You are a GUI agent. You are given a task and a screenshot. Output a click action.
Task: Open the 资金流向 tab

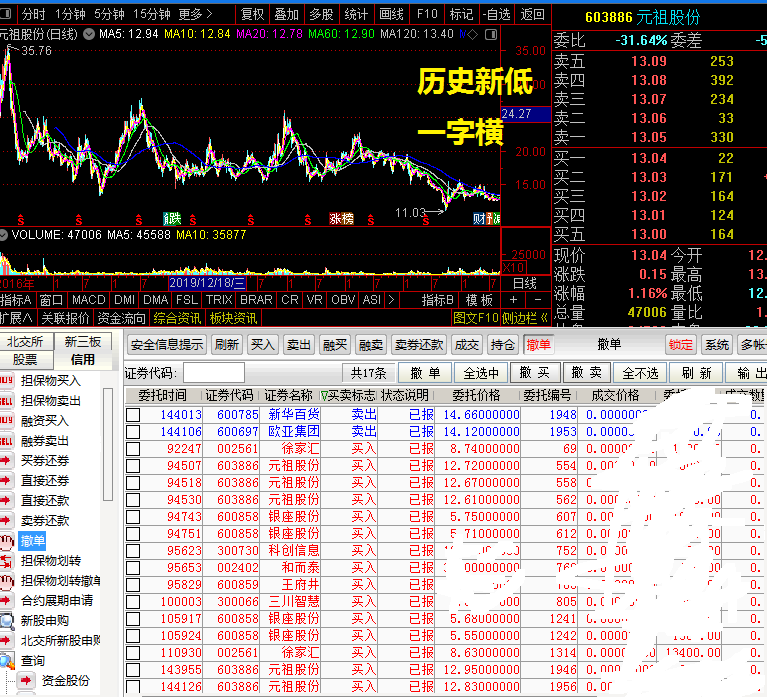pyautogui.click(x=121, y=318)
